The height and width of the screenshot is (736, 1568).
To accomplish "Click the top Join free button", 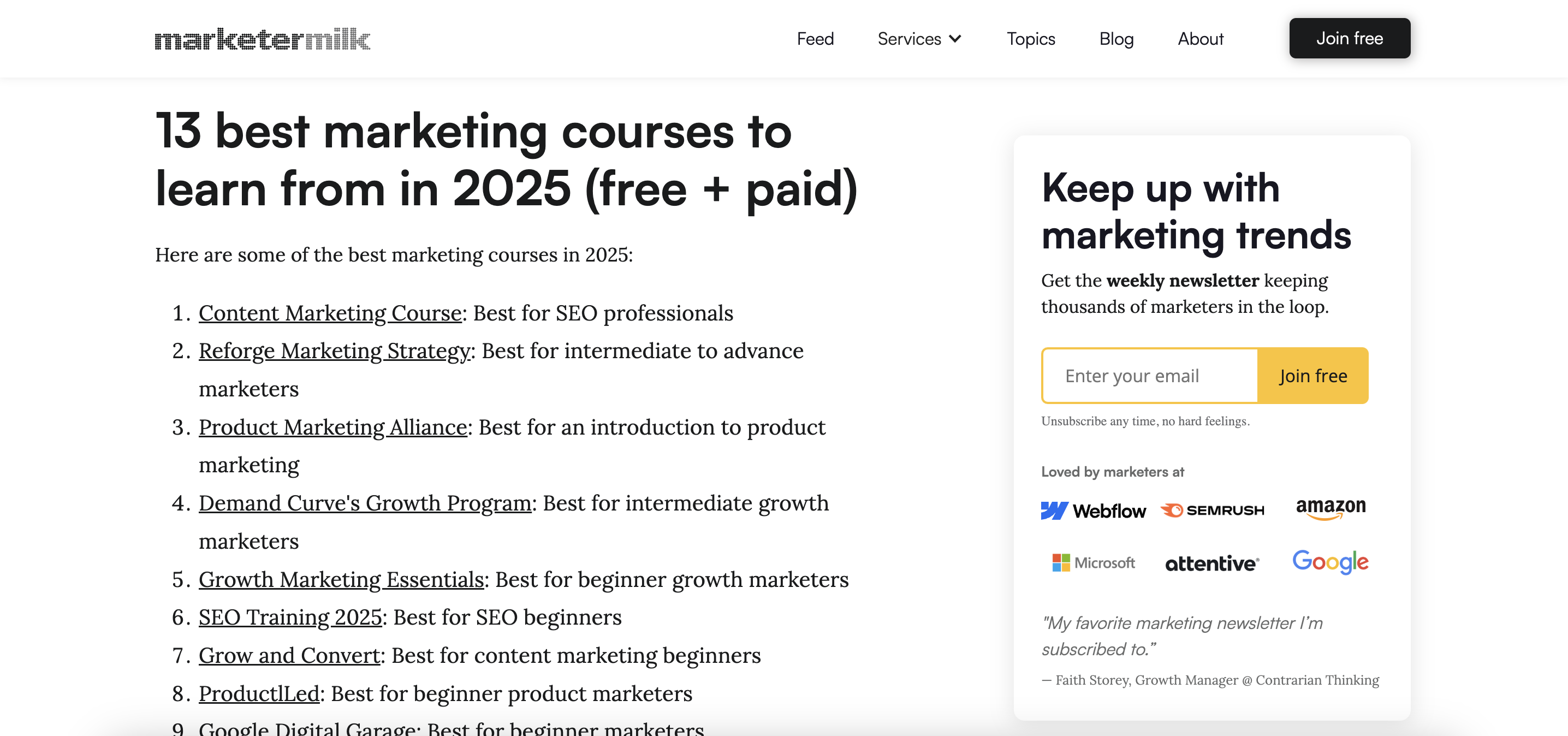I will click(x=1350, y=38).
